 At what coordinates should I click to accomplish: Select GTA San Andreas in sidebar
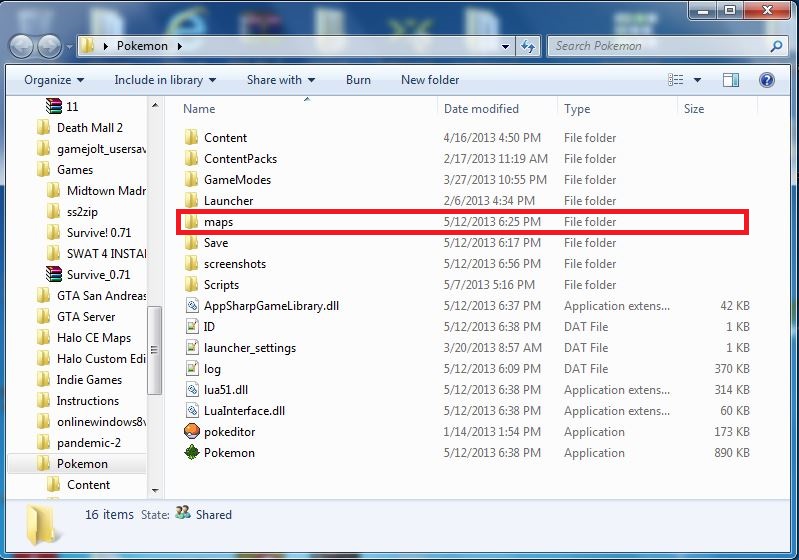tap(101, 296)
